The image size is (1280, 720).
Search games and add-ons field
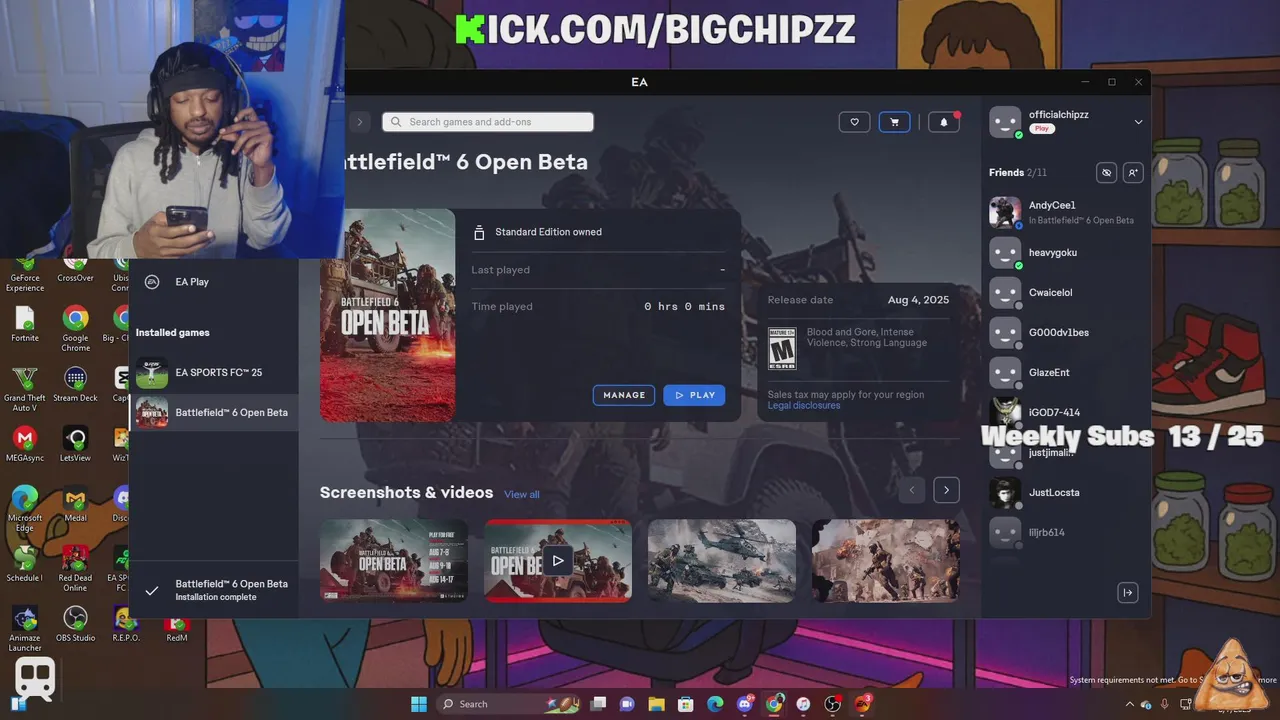[488, 122]
